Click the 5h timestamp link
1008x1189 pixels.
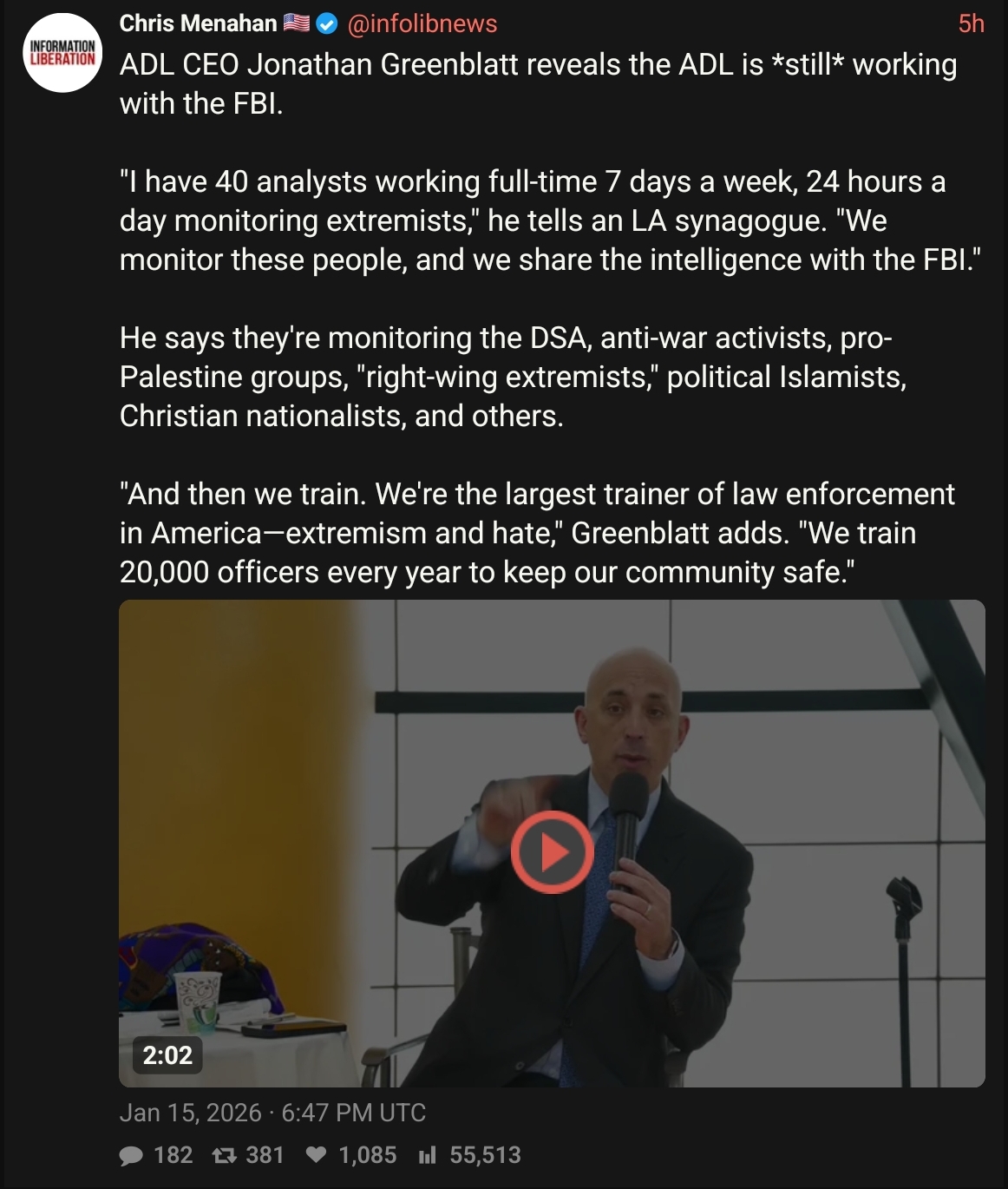coord(971,23)
